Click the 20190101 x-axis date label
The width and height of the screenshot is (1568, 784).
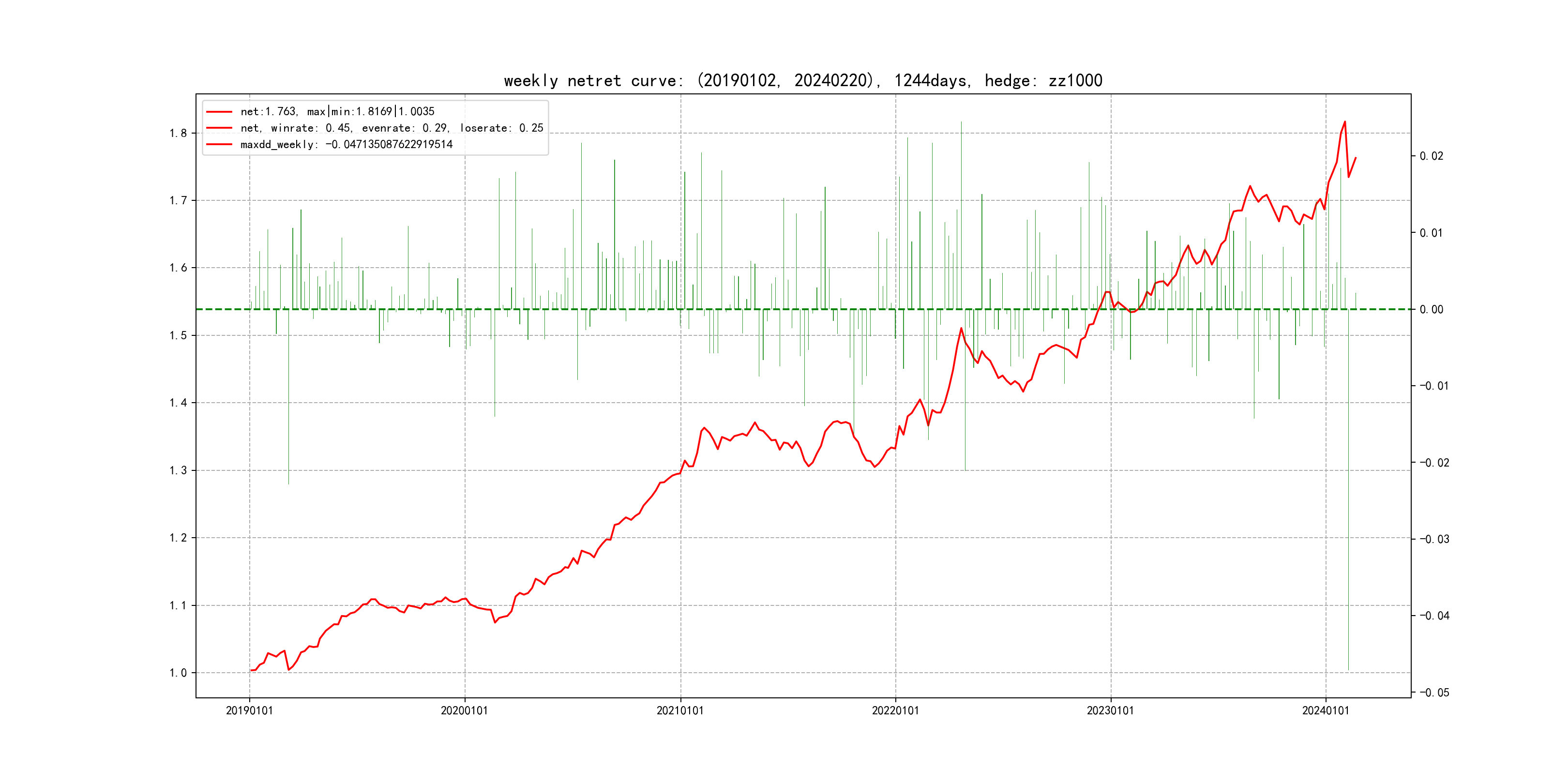[x=250, y=710]
